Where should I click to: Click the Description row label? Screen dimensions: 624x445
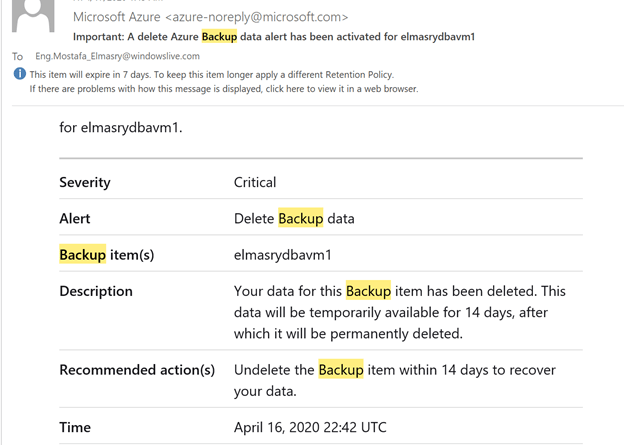click(x=96, y=291)
